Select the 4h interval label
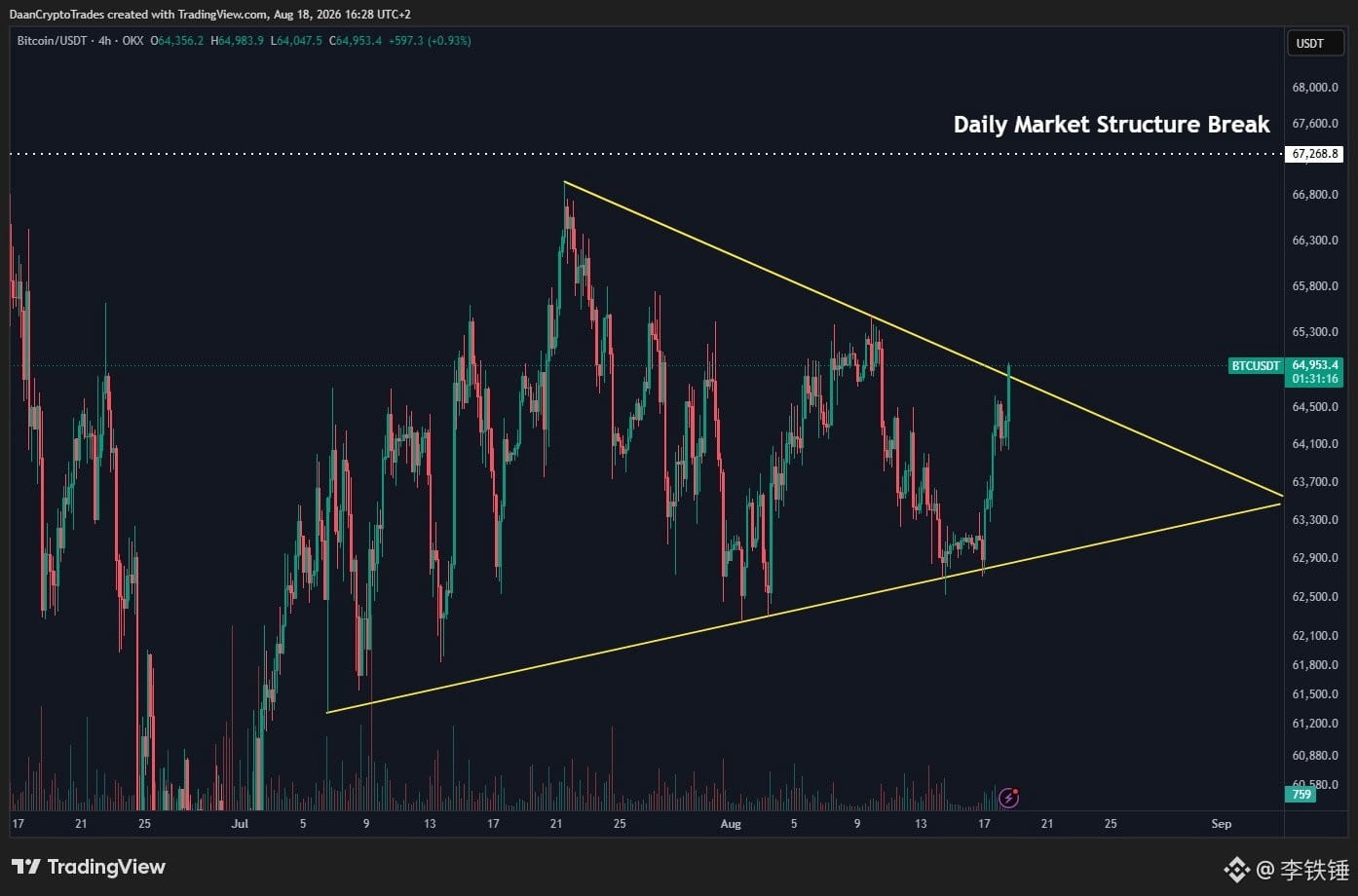This screenshot has height=896, width=1358. tap(104, 41)
